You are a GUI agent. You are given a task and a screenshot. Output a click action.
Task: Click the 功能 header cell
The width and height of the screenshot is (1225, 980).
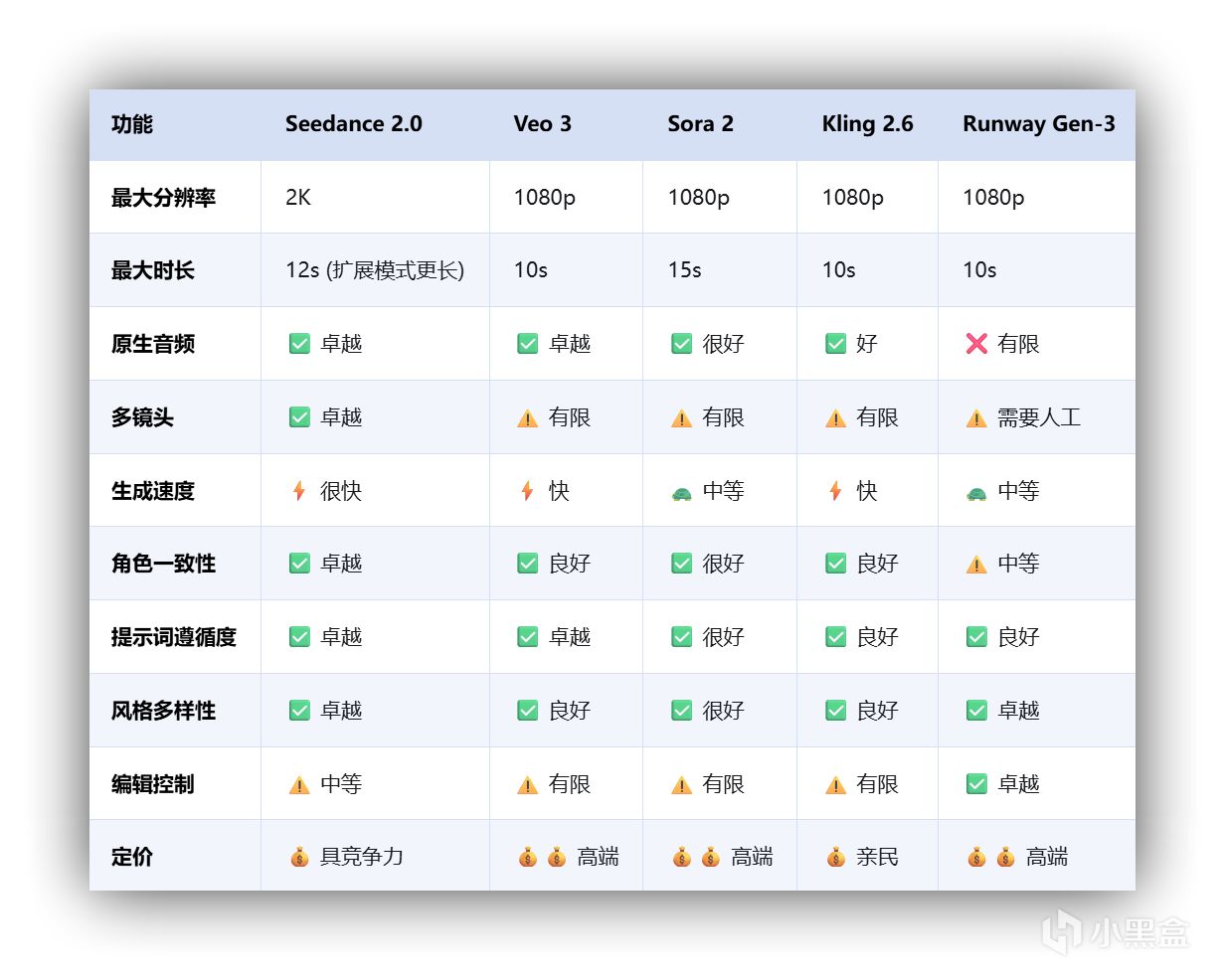click(x=132, y=124)
